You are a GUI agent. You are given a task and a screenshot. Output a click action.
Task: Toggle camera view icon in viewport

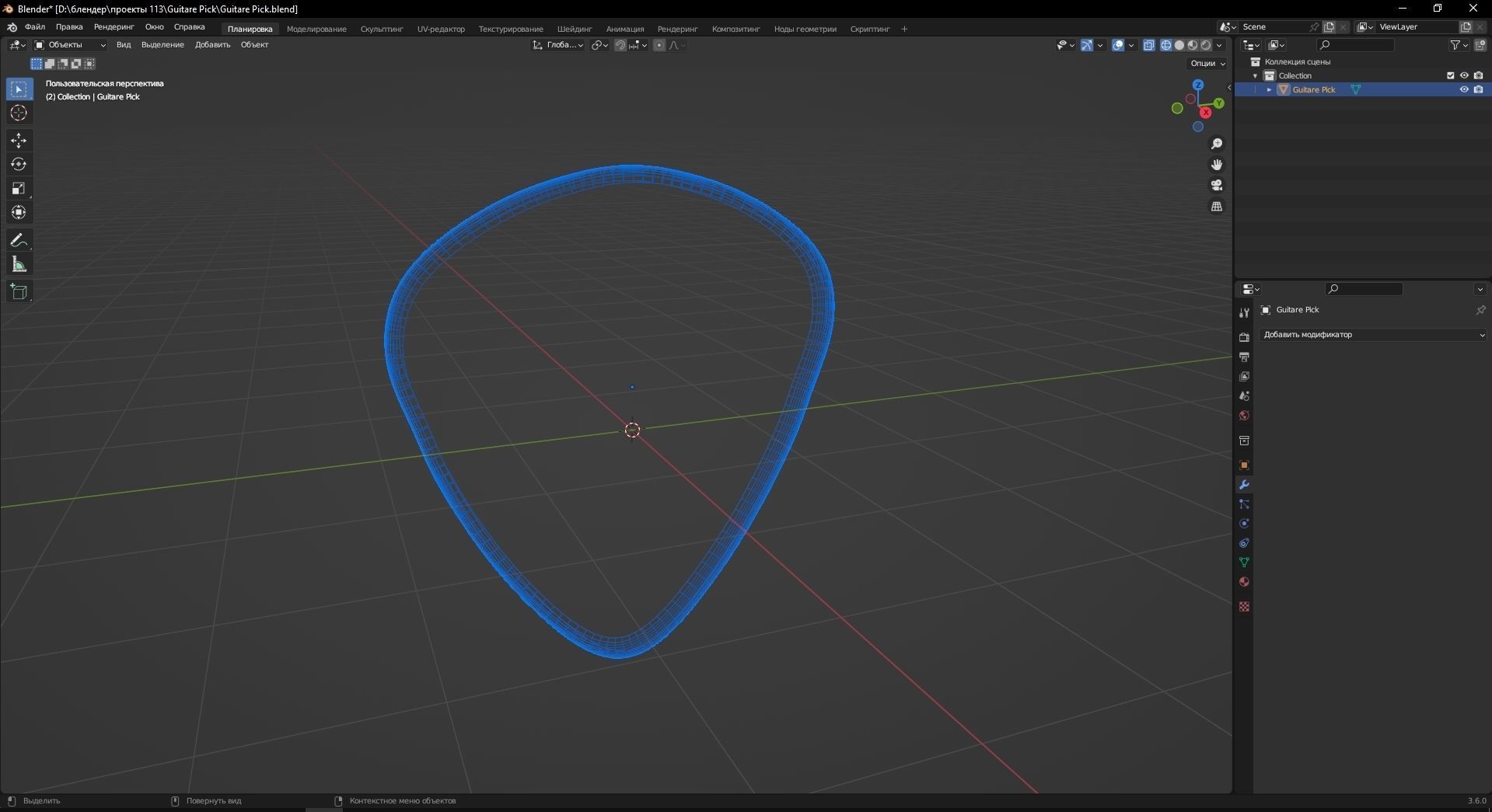pos(1217,185)
